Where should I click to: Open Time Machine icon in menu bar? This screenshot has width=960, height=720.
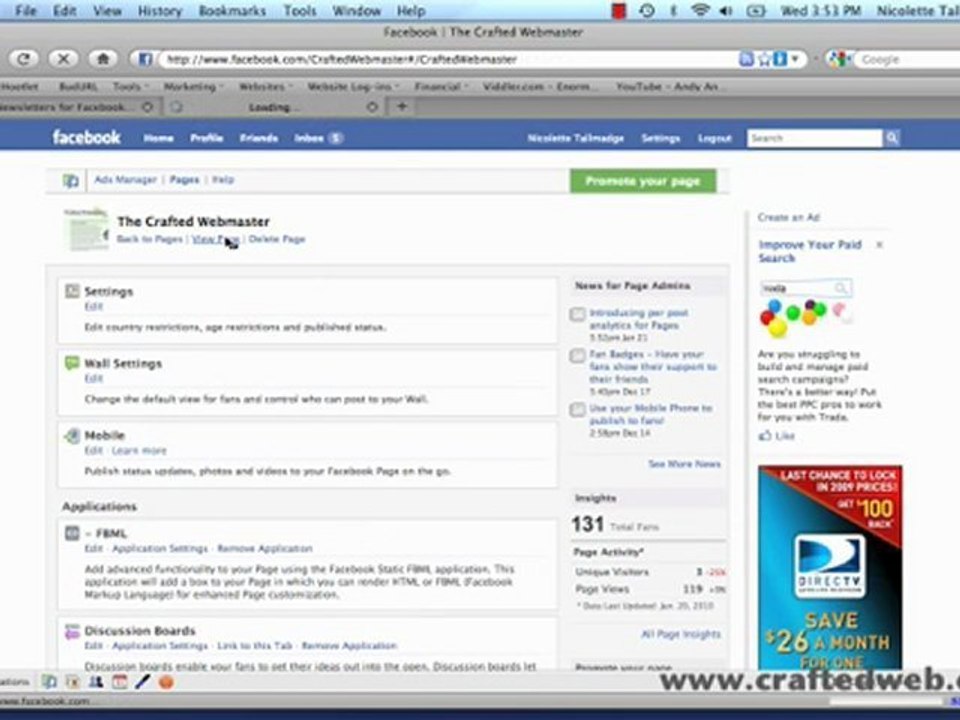click(647, 10)
